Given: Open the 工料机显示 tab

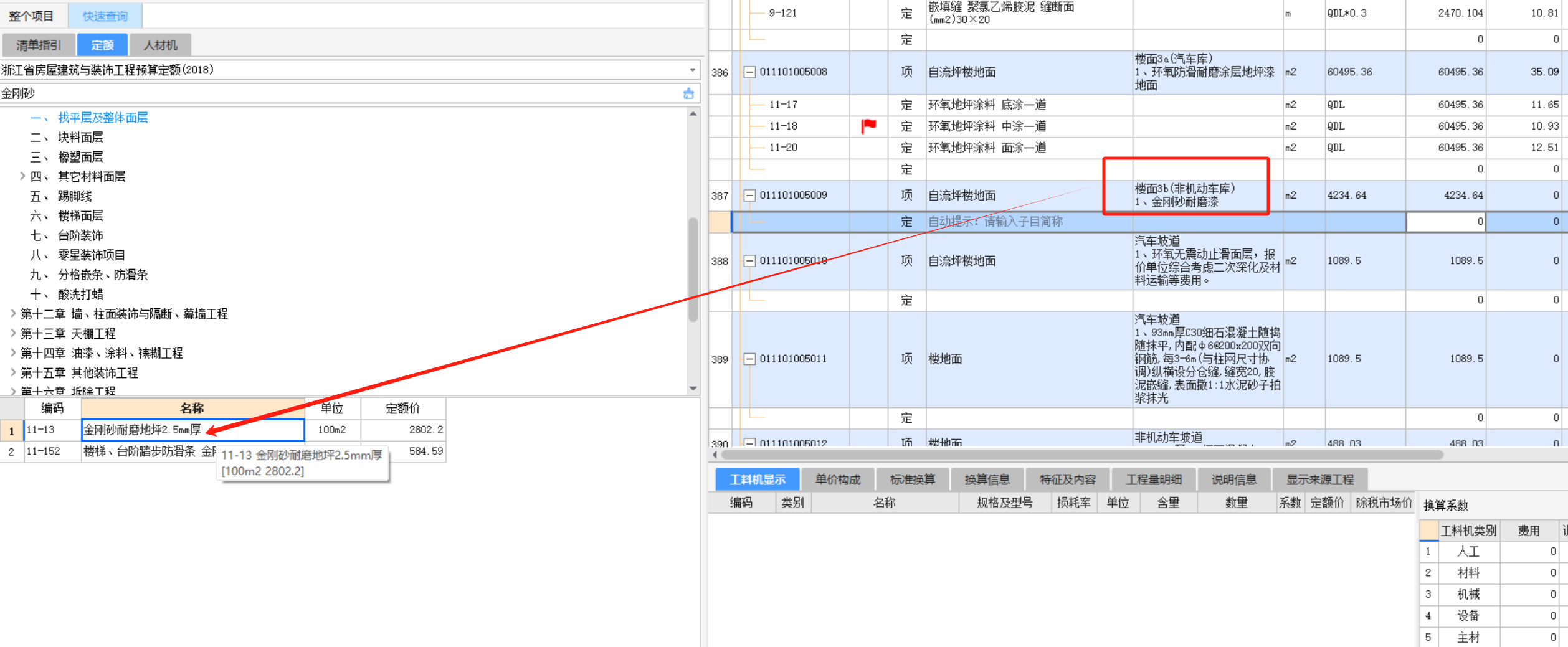Looking at the screenshot, I should click(758, 479).
